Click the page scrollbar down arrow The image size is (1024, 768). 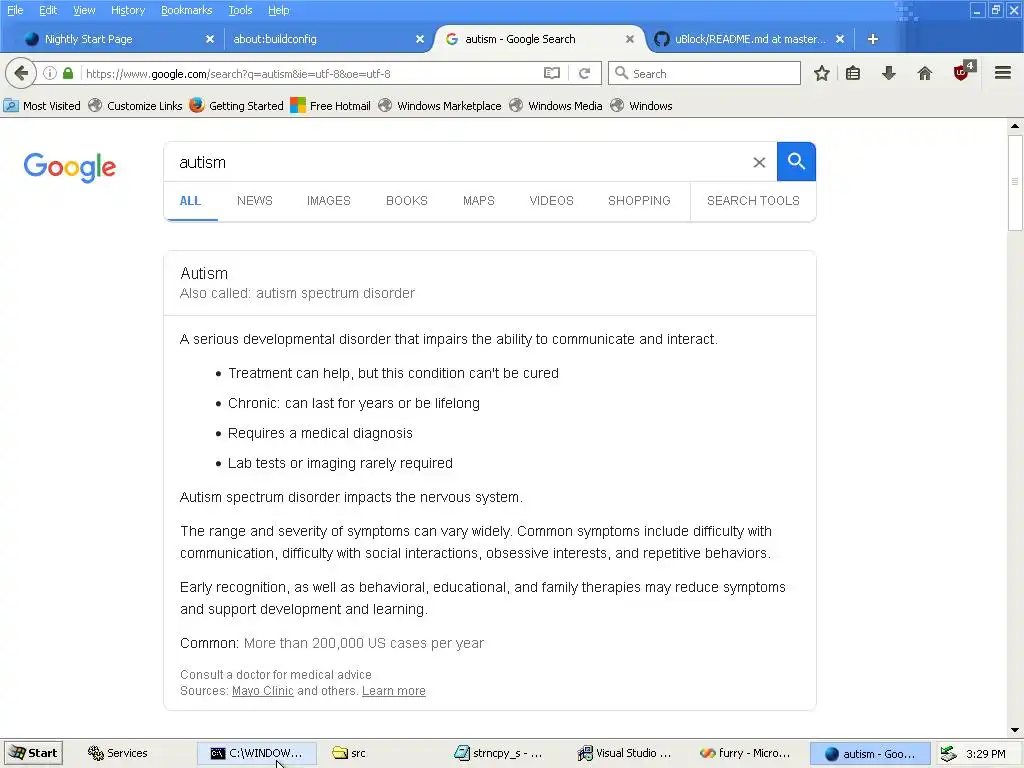tap(1015, 730)
